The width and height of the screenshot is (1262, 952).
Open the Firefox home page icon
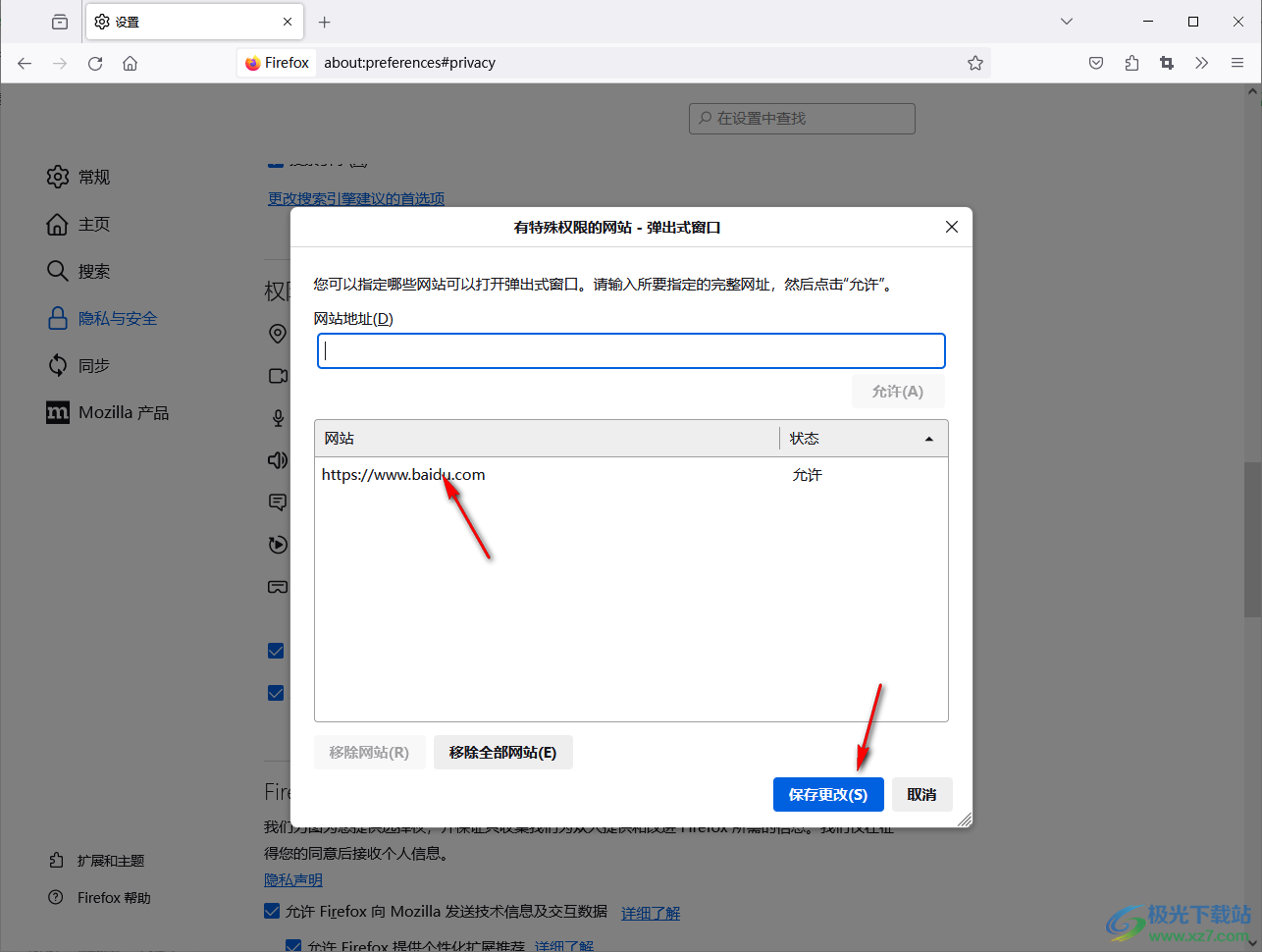click(x=130, y=63)
